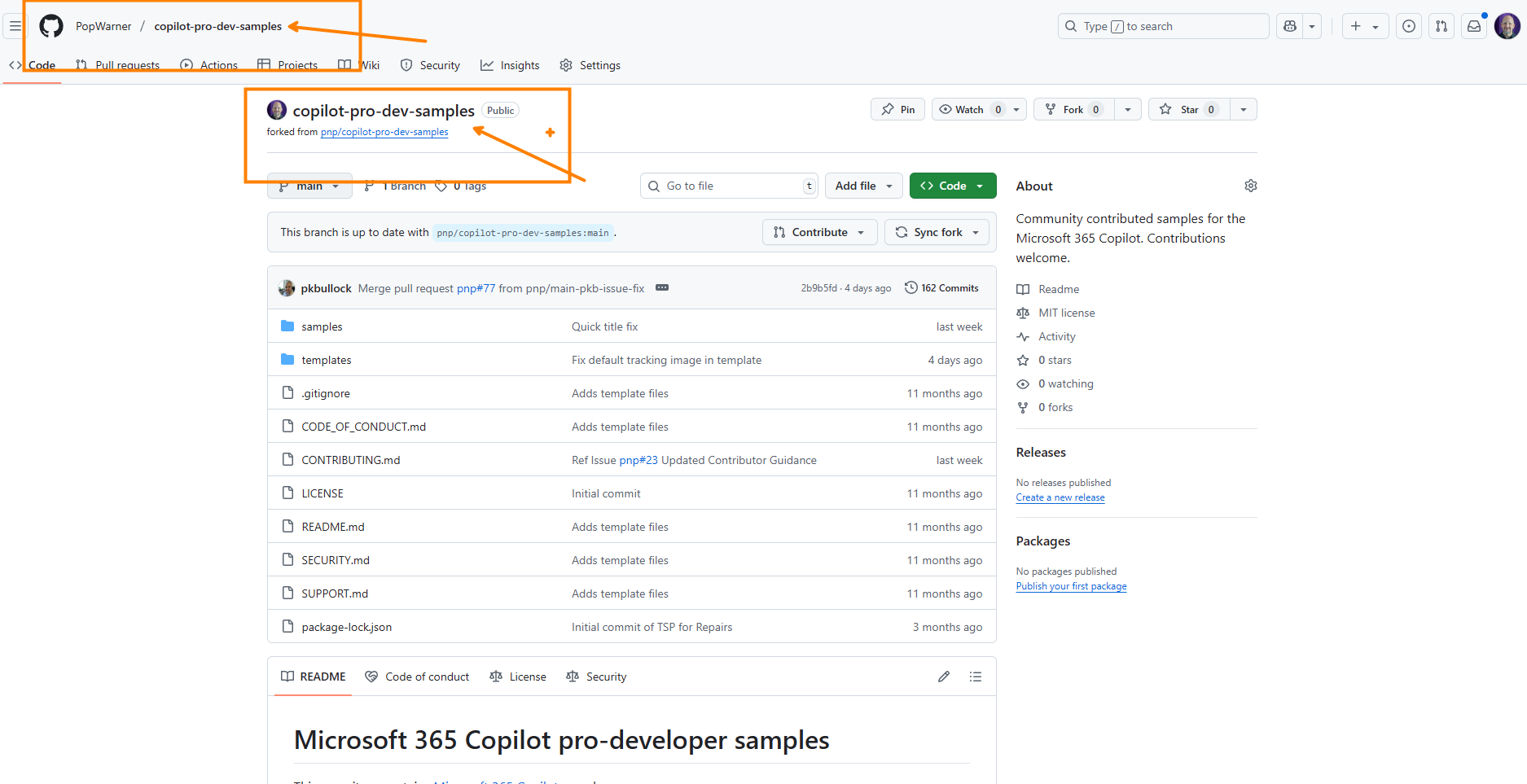Toggle Watch on the repository
Viewport: 1527px width, 784px height.
pos(969,109)
